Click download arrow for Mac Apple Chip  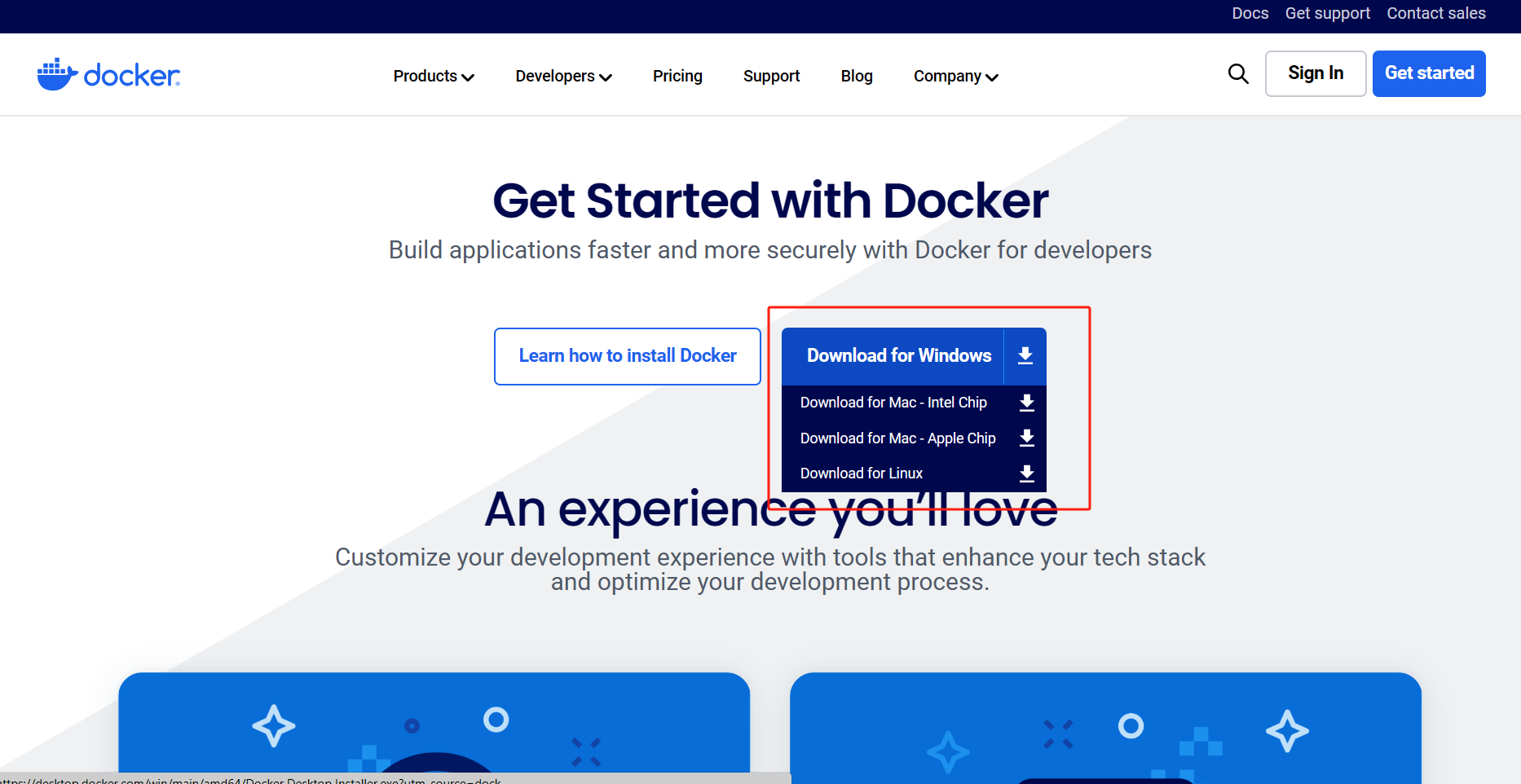click(x=1027, y=438)
